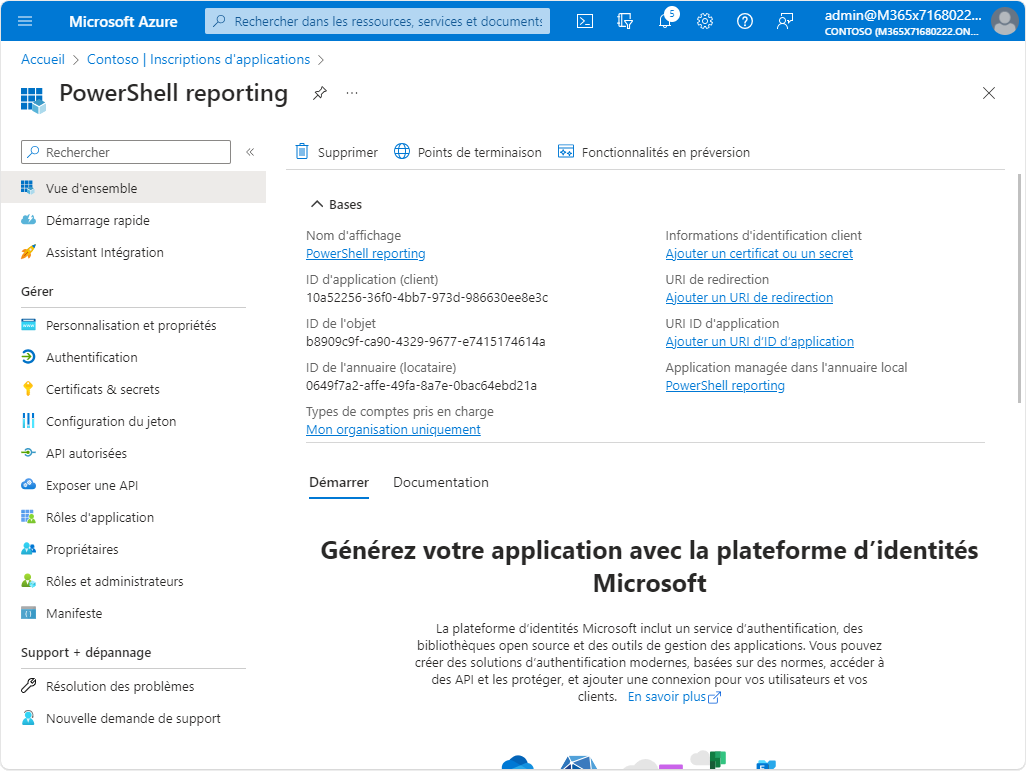Click the Propriétaires people icon

click(x=28, y=548)
